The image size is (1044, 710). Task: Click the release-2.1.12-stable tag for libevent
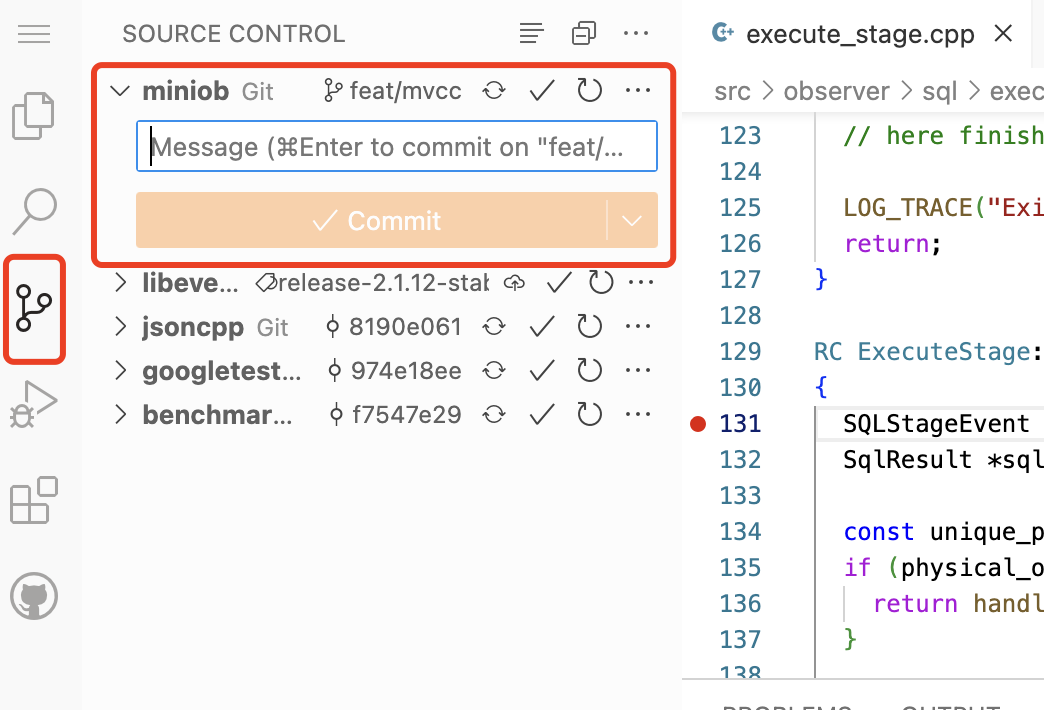(373, 283)
